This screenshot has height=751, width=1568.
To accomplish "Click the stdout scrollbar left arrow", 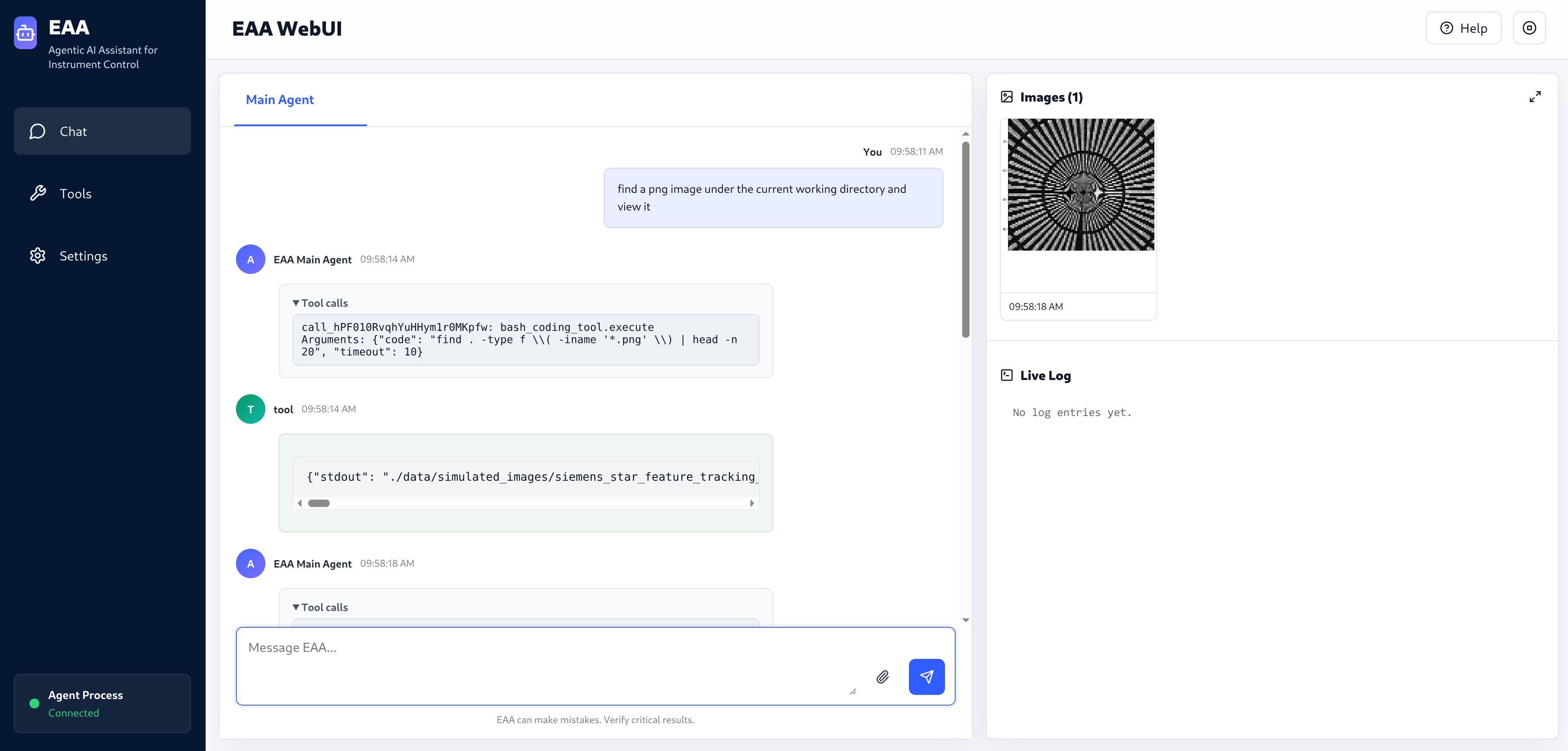I will pos(299,503).
